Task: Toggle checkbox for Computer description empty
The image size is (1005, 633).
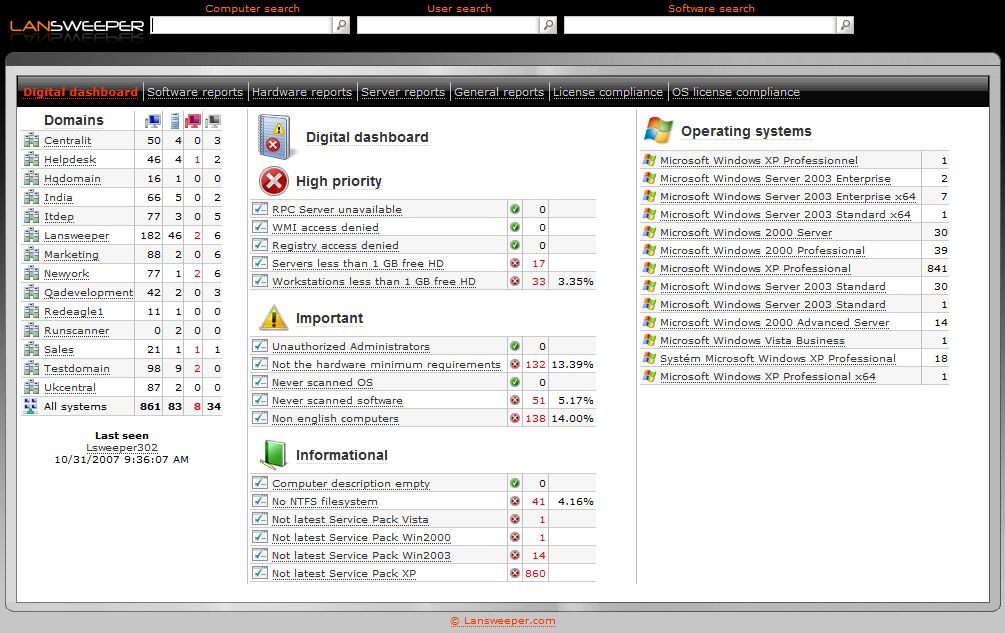Action: click(260, 482)
